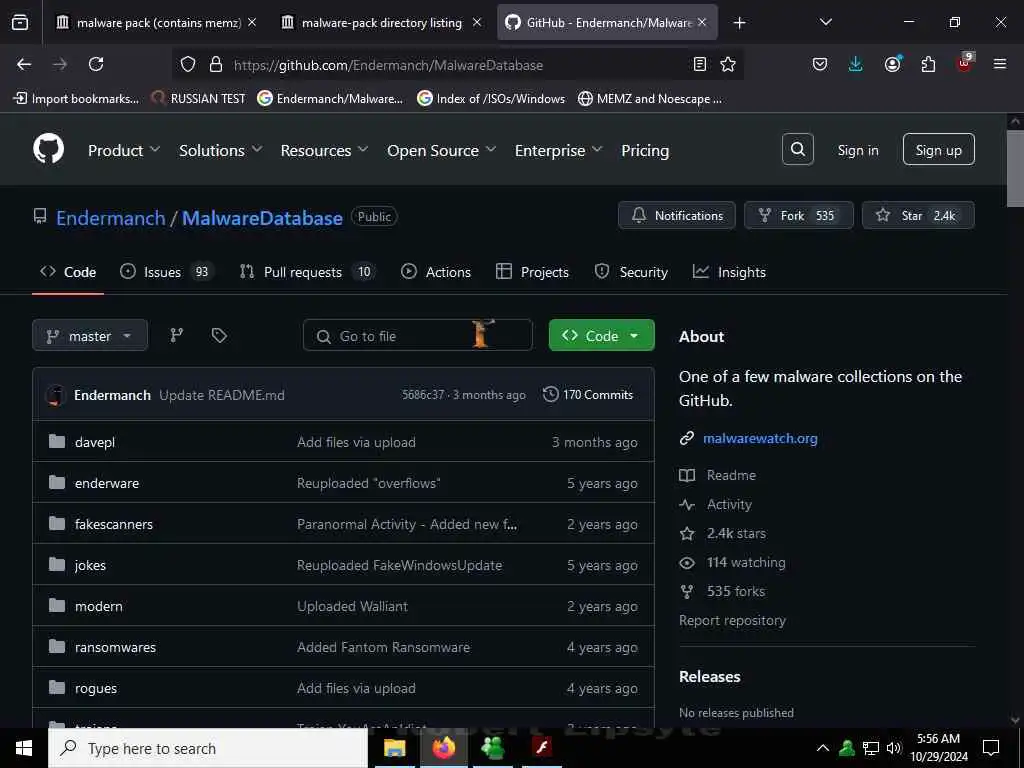Open the ransomwares folder

point(115,647)
